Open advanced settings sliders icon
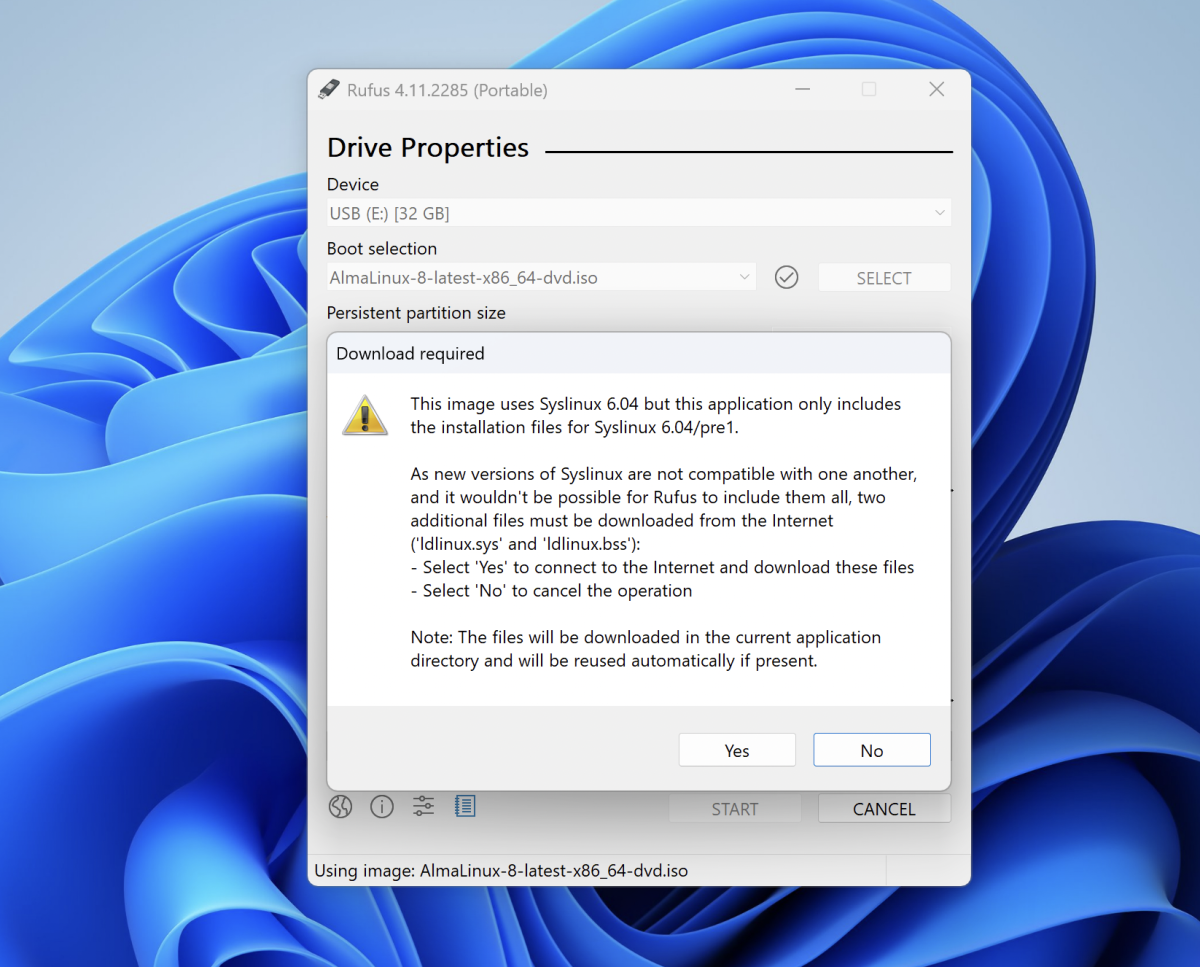 [x=423, y=807]
